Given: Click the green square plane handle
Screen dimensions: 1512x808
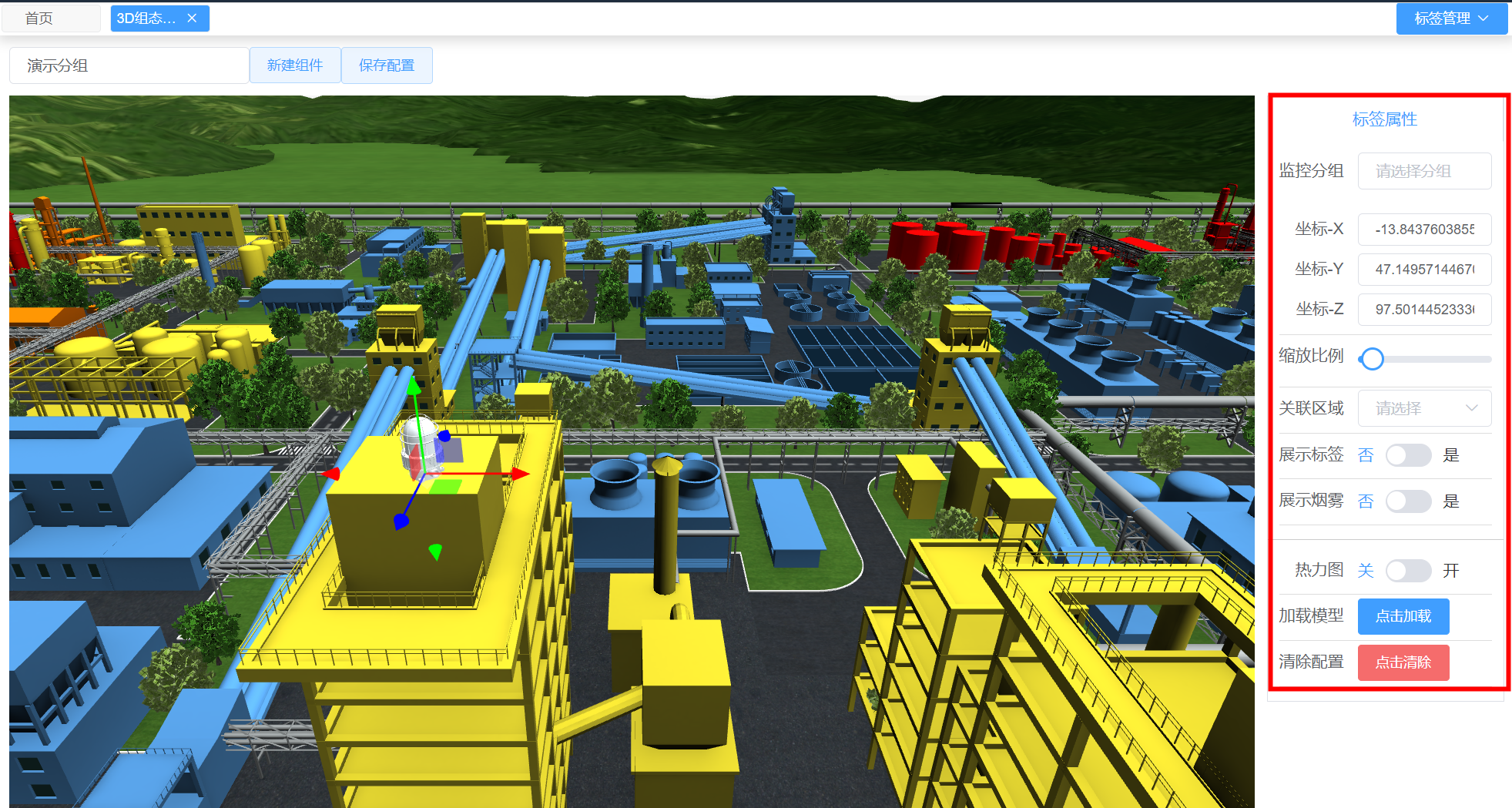Looking at the screenshot, I should point(445,487).
